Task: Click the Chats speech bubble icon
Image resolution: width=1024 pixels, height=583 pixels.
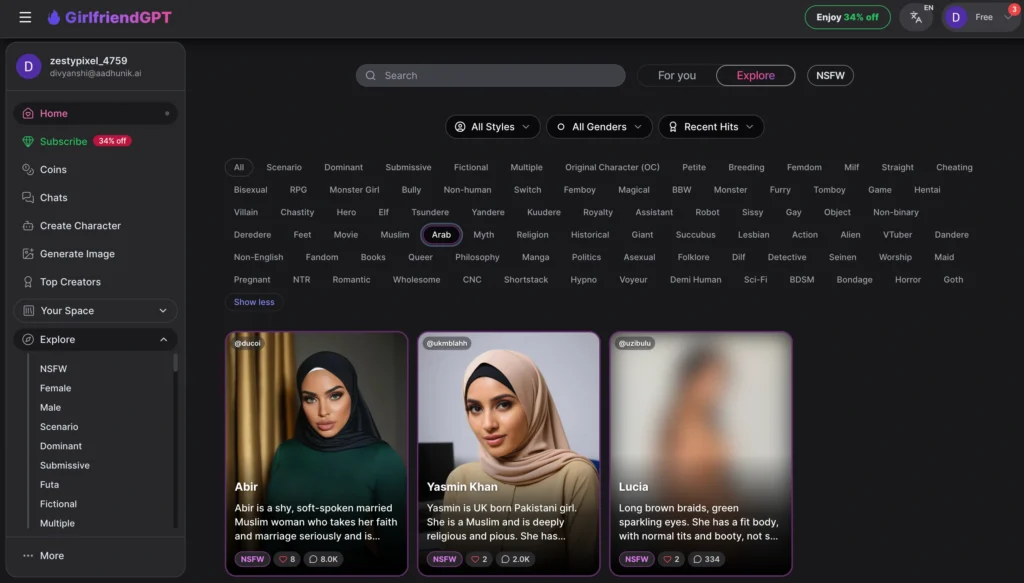Action: point(27,198)
